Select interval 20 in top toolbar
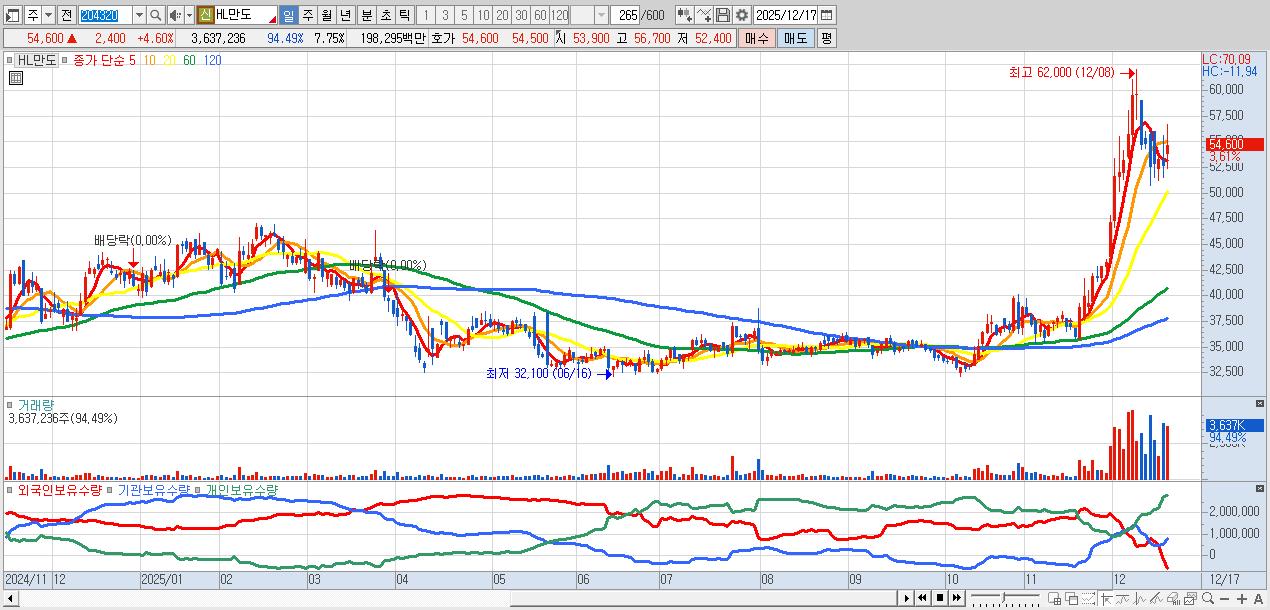This screenshot has width=1270, height=610. (502, 15)
